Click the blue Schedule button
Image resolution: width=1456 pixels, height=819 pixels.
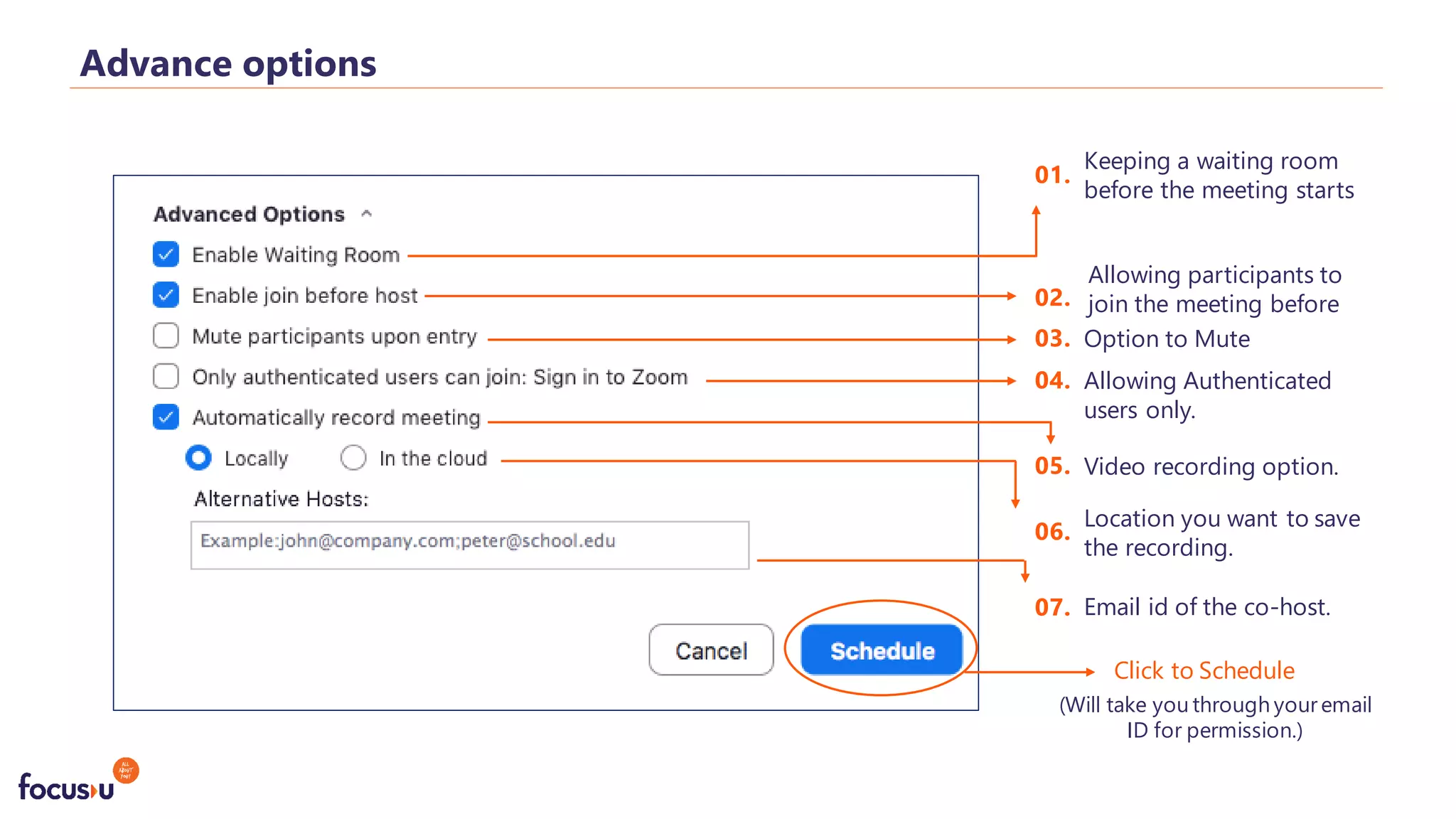[882, 650]
